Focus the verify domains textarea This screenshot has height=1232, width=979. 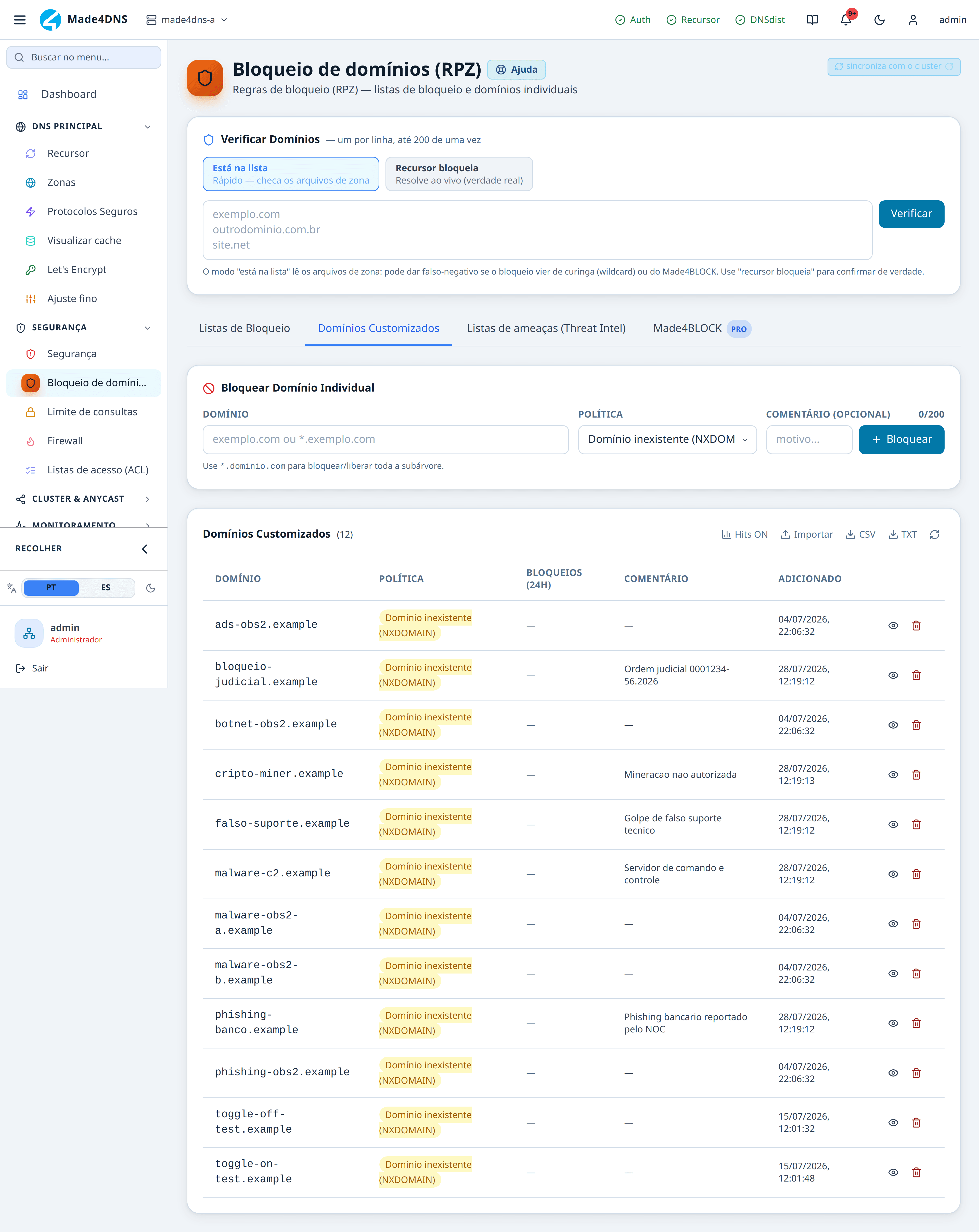click(537, 230)
